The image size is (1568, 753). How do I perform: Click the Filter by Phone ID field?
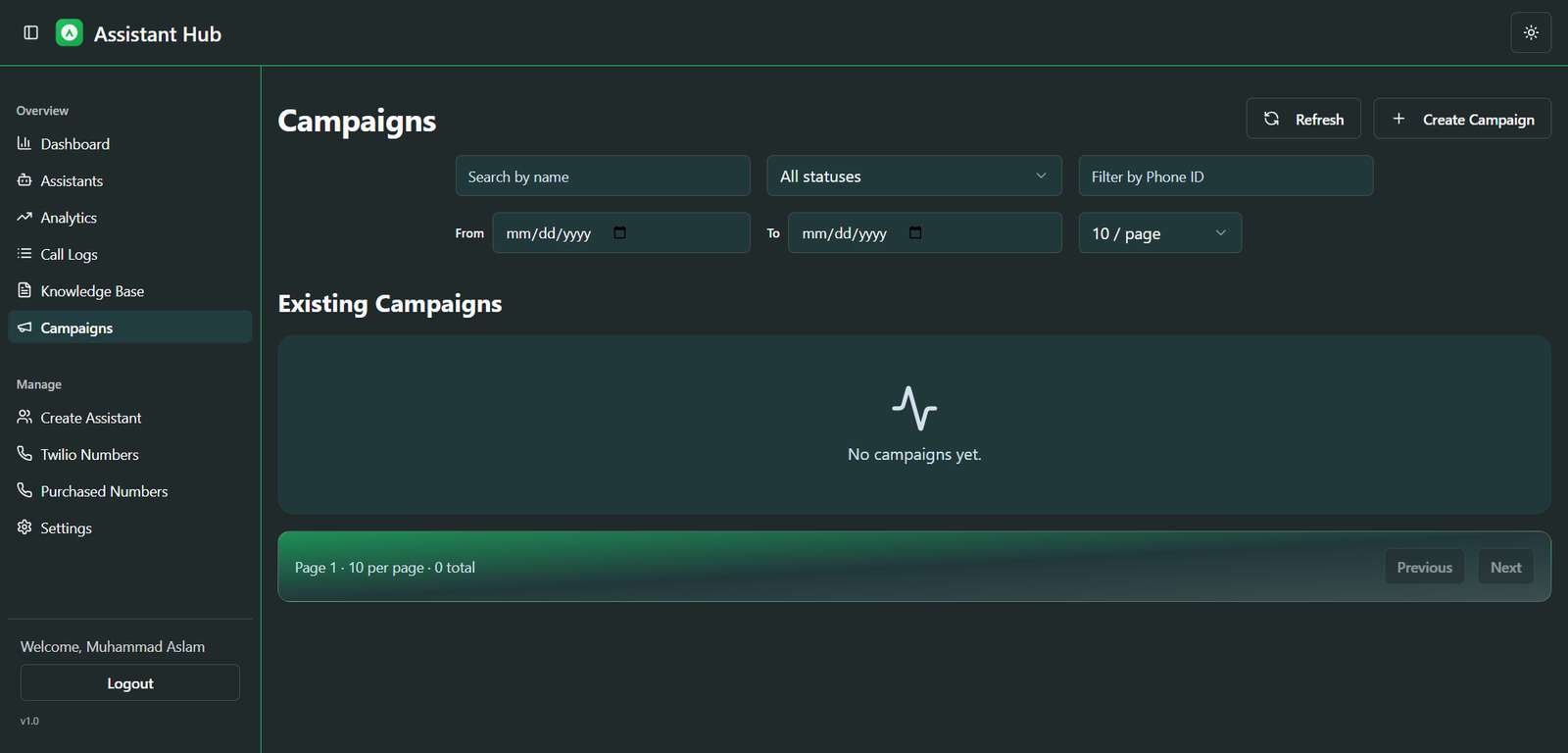click(1225, 176)
